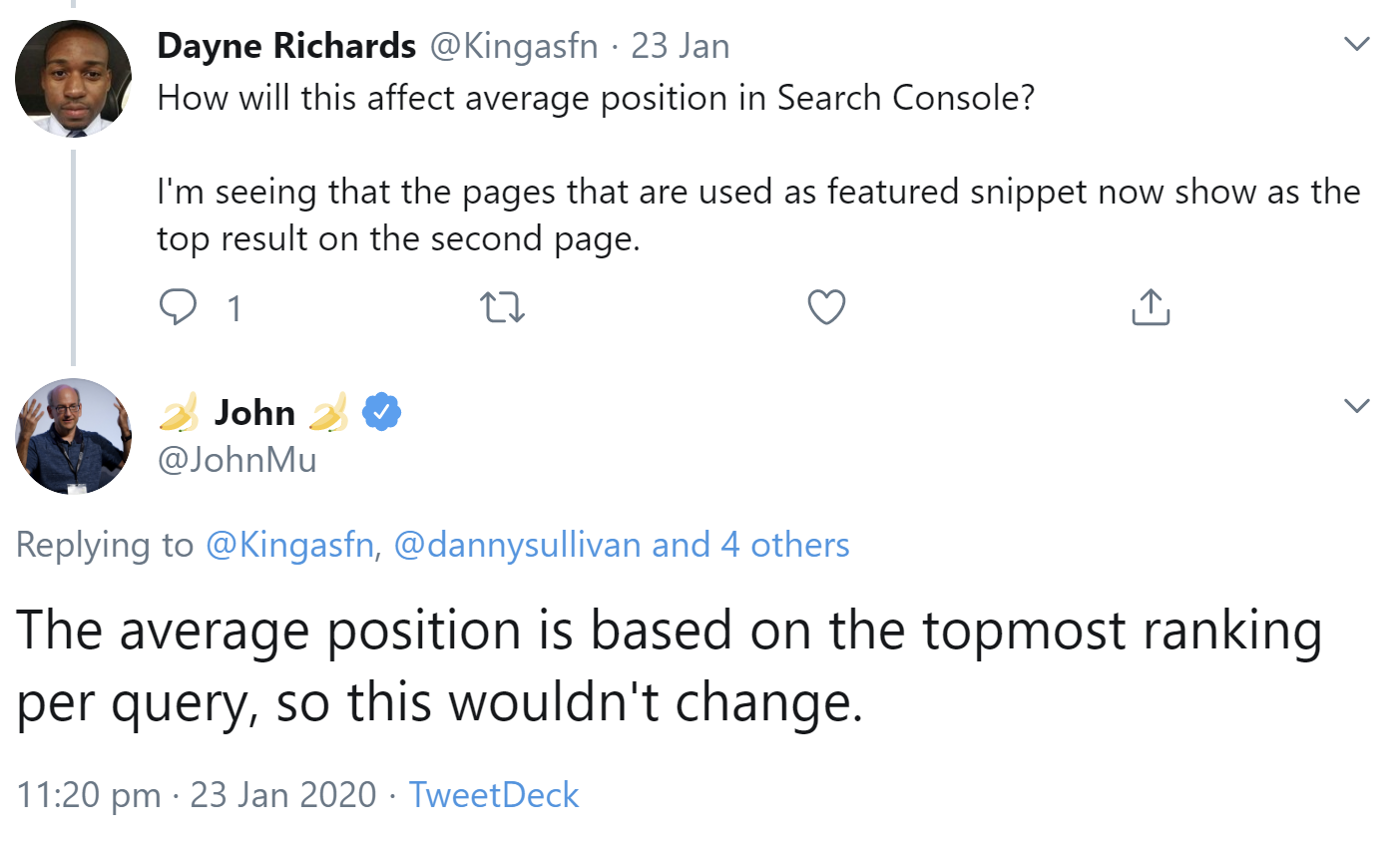Click the like heart icon
The width and height of the screenshot is (1400, 846).
(825, 307)
